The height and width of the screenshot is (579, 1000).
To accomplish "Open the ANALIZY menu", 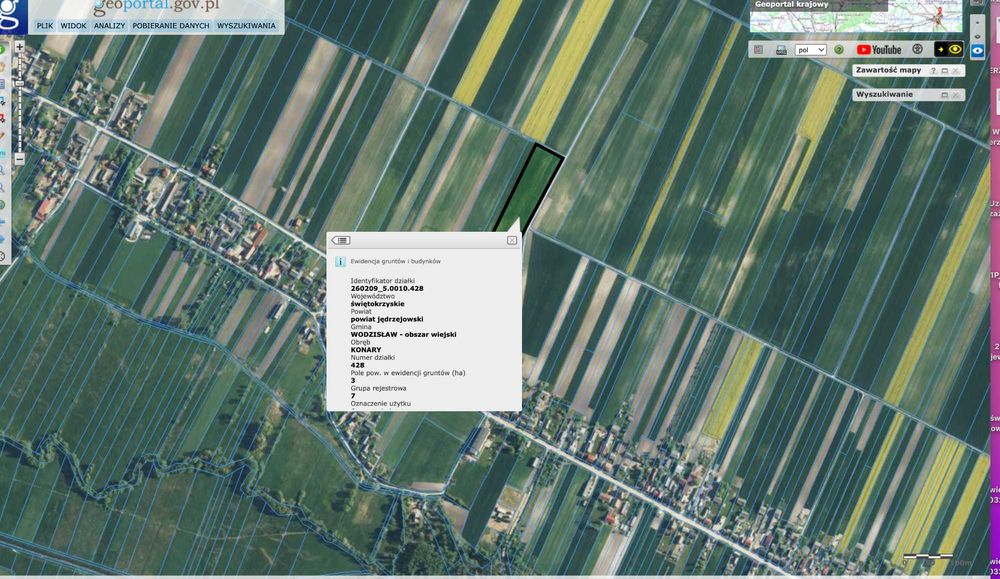I will click(109, 26).
